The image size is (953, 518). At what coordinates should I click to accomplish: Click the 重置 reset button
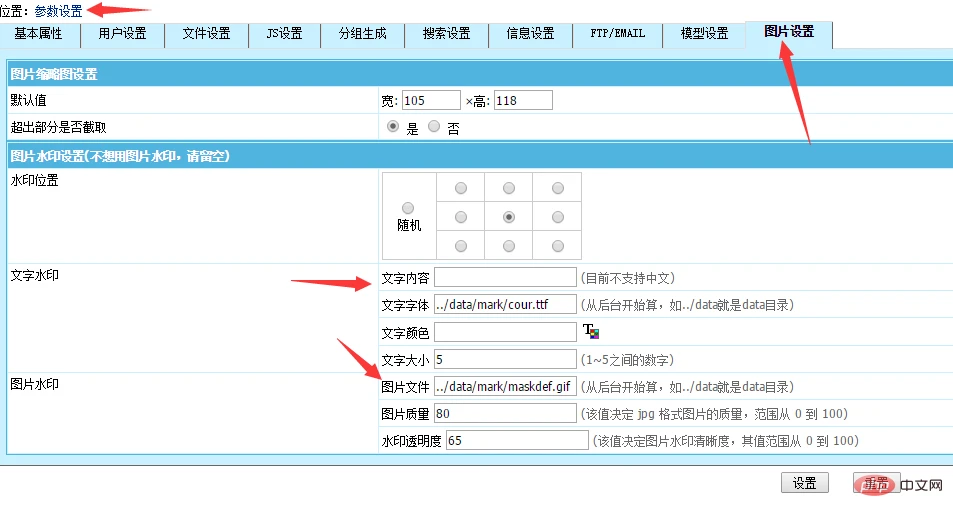876,483
